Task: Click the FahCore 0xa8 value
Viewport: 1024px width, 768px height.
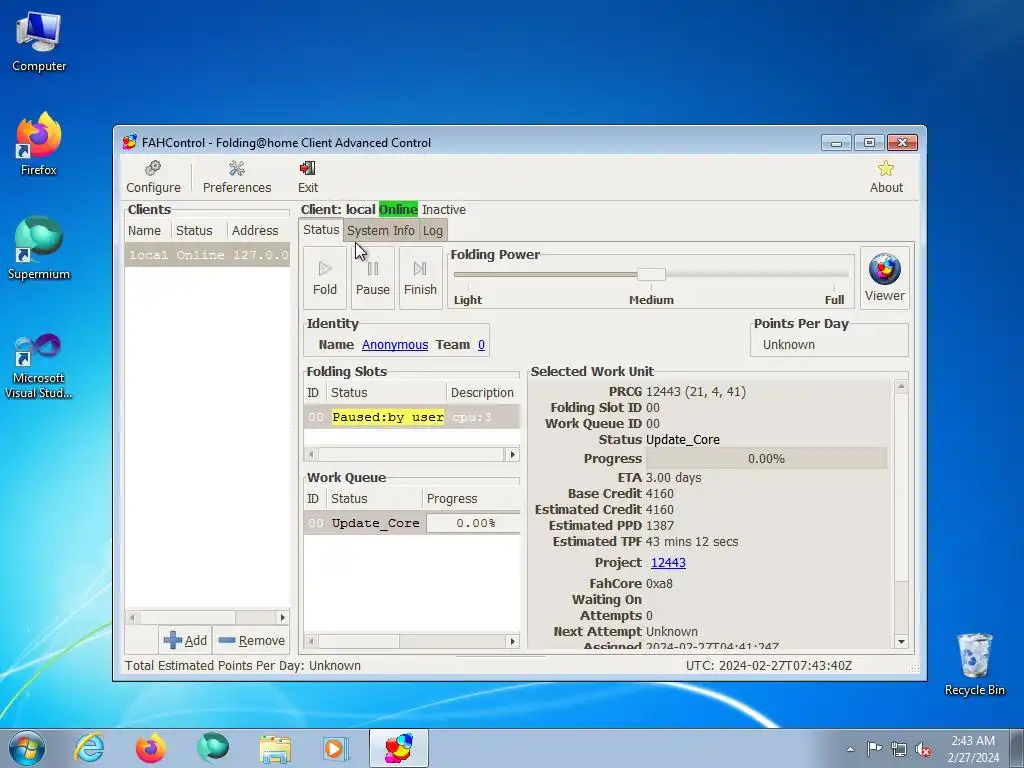Action: 659,584
